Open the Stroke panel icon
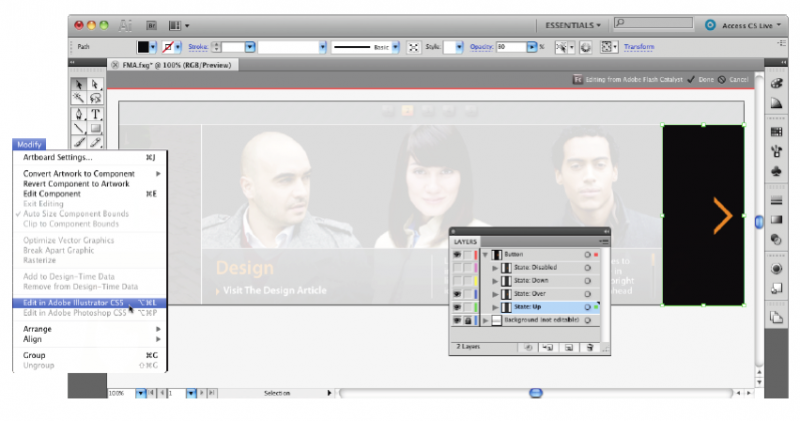800x421 pixels. (777, 200)
